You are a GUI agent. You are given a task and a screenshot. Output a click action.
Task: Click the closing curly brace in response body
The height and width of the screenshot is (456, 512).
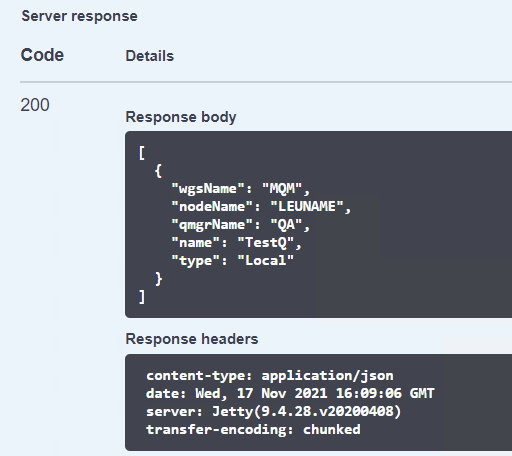coord(158,279)
